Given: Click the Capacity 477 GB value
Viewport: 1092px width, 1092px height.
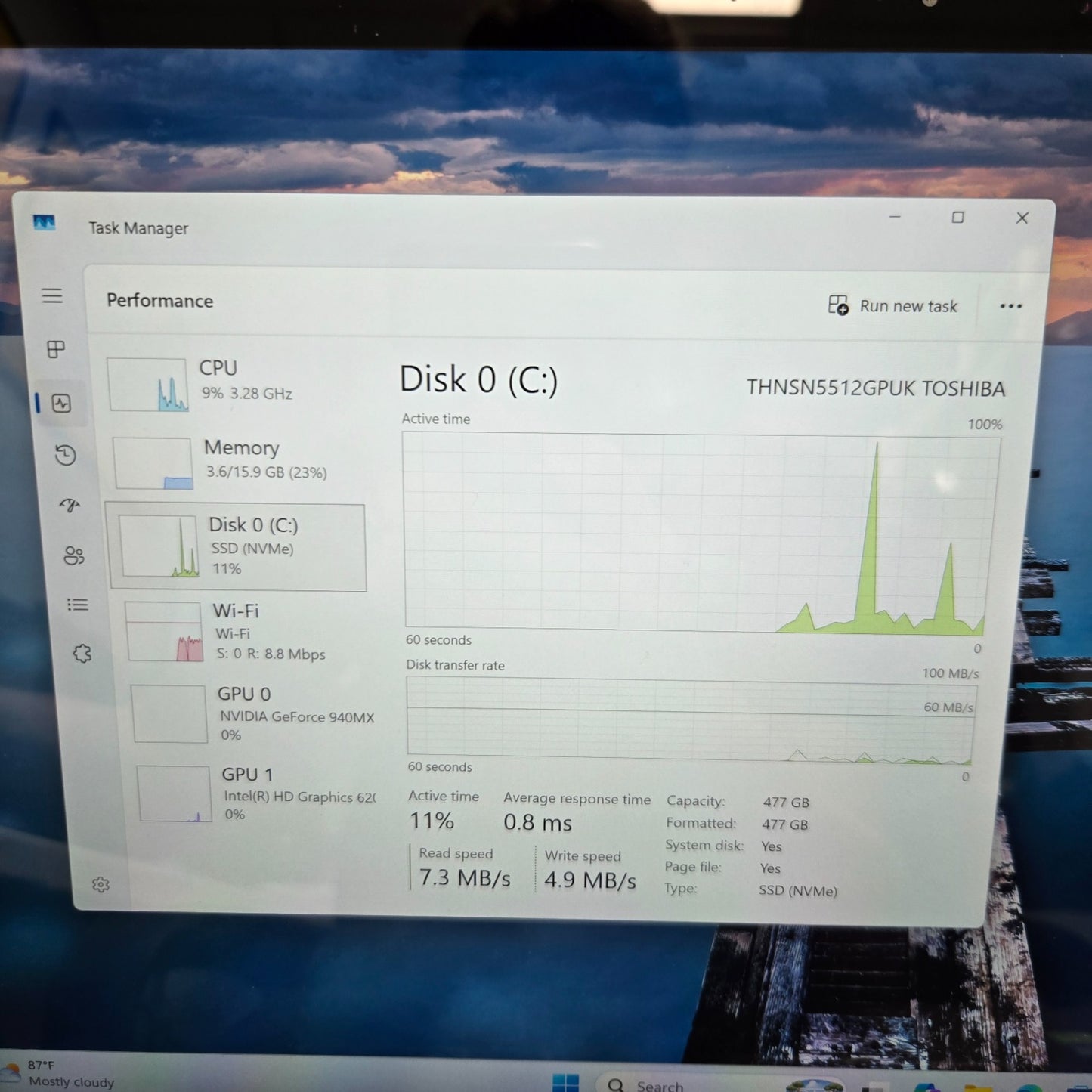Looking at the screenshot, I should tap(786, 803).
